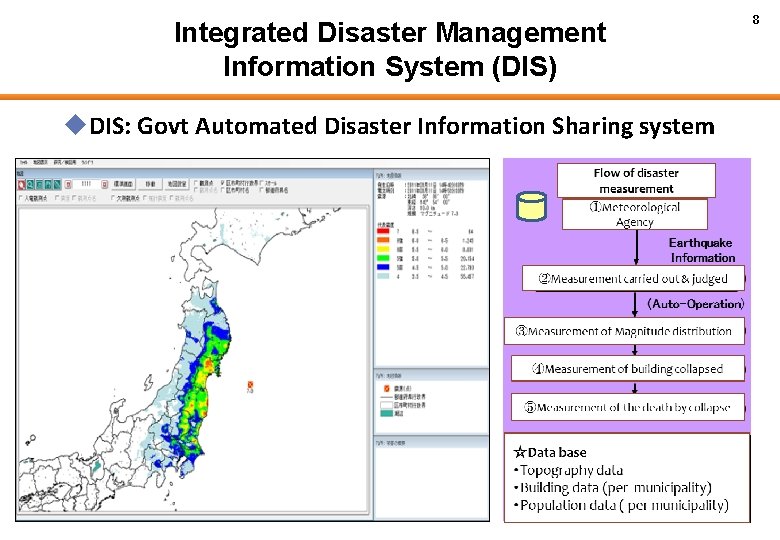Screen dimensions: 780x540
Task: Click the magnitude 7.3 line in info panel
Action: click(x=432, y=213)
